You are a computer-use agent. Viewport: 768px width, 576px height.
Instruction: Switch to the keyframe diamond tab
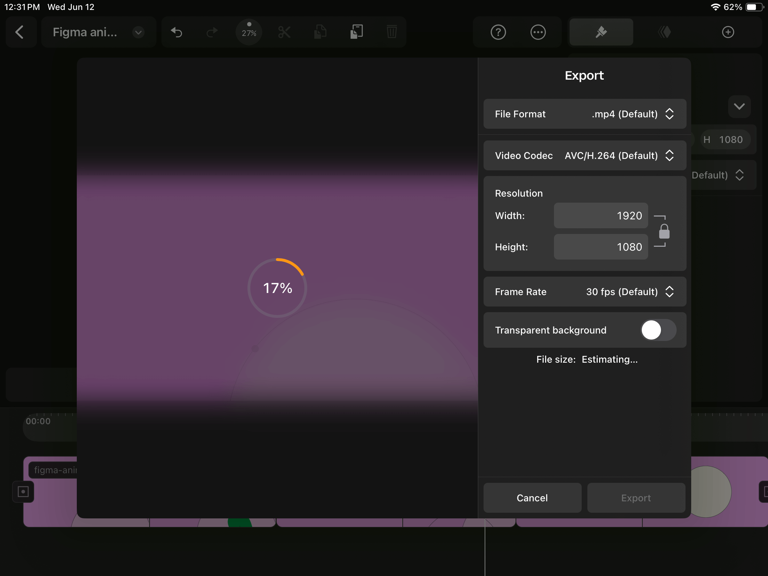[665, 32]
